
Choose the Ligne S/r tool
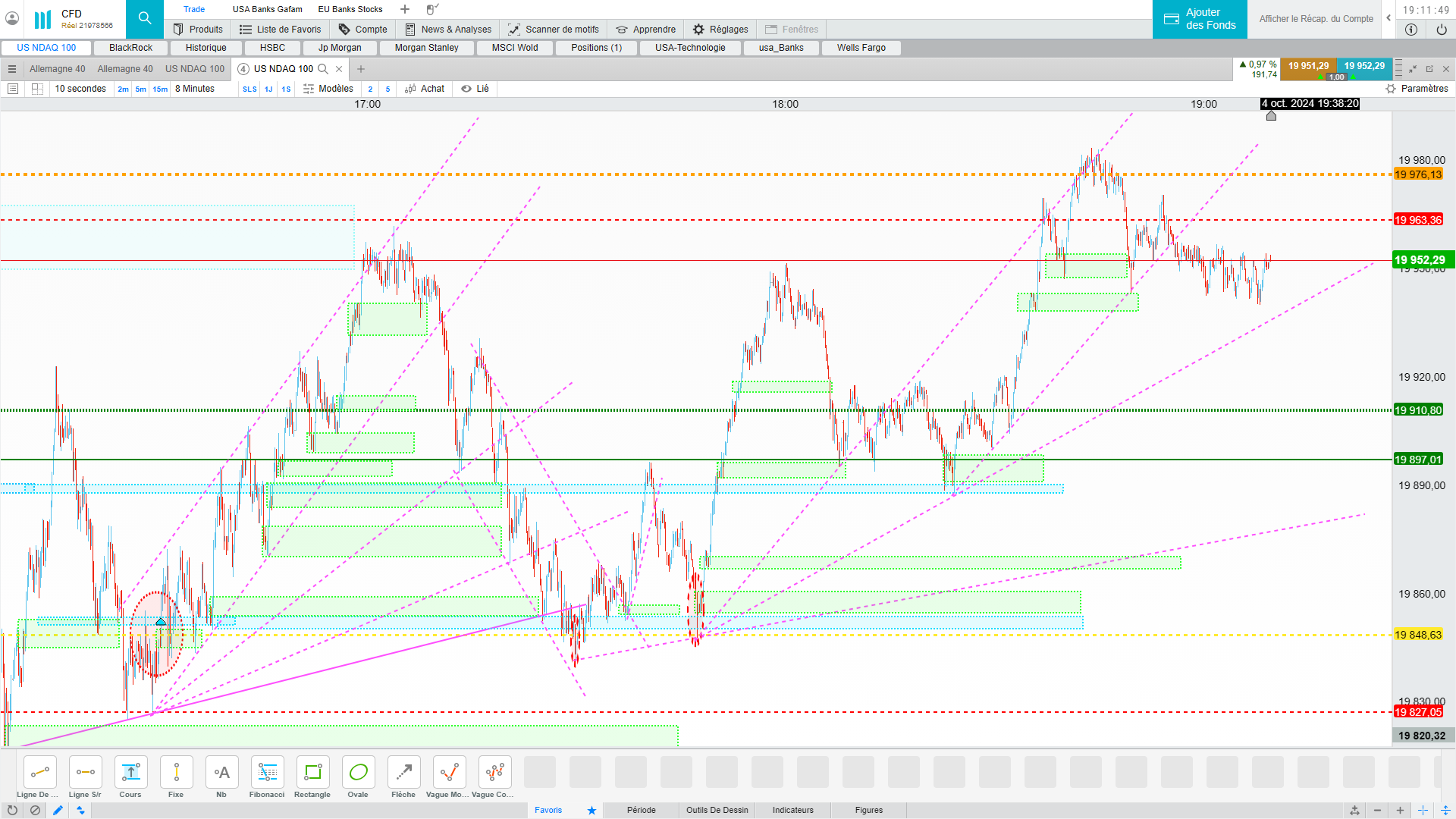point(85,773)
